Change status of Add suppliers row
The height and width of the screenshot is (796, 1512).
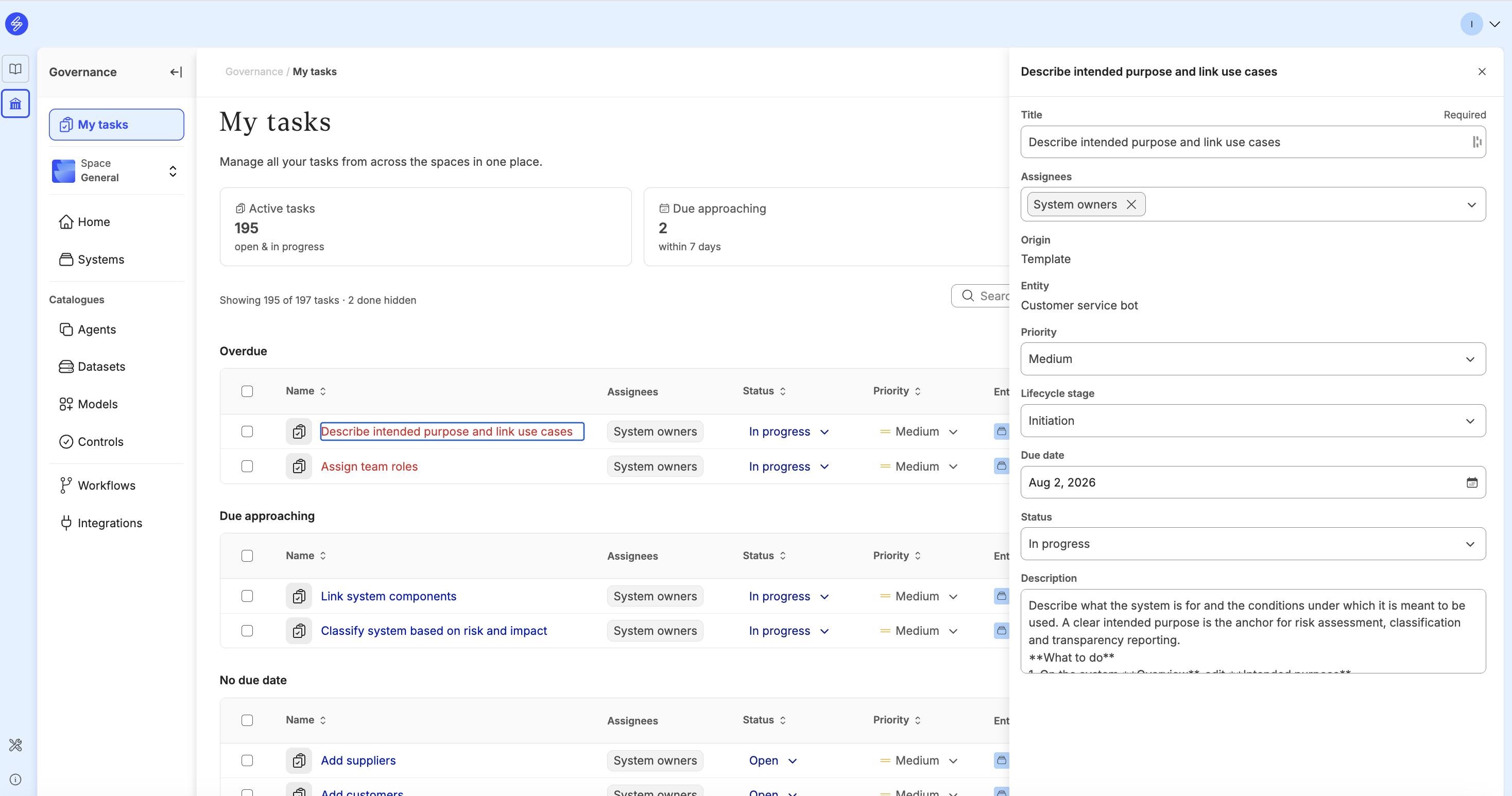[772, 761]
